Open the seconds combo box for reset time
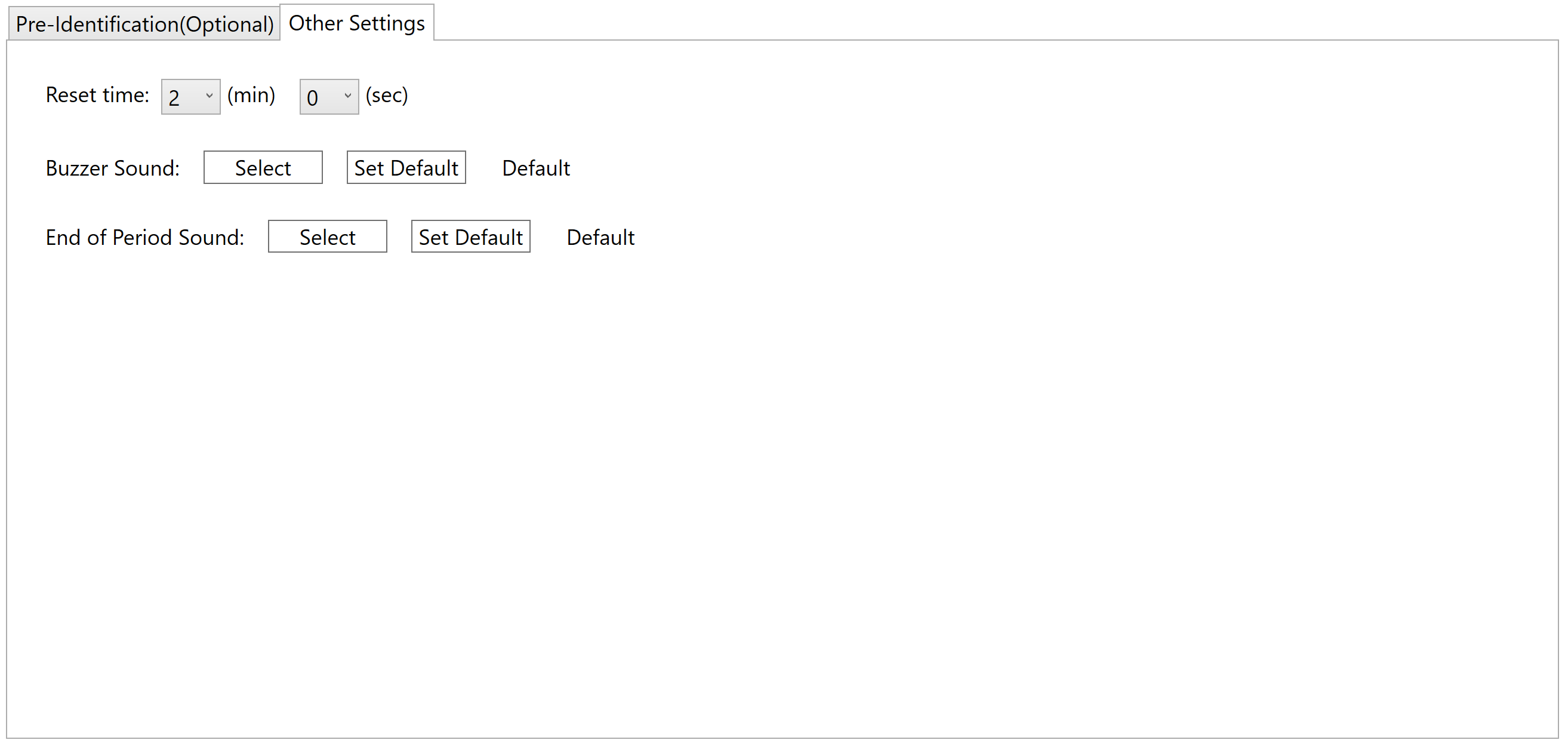1568x746 pixels. click(x=329, y=96)
